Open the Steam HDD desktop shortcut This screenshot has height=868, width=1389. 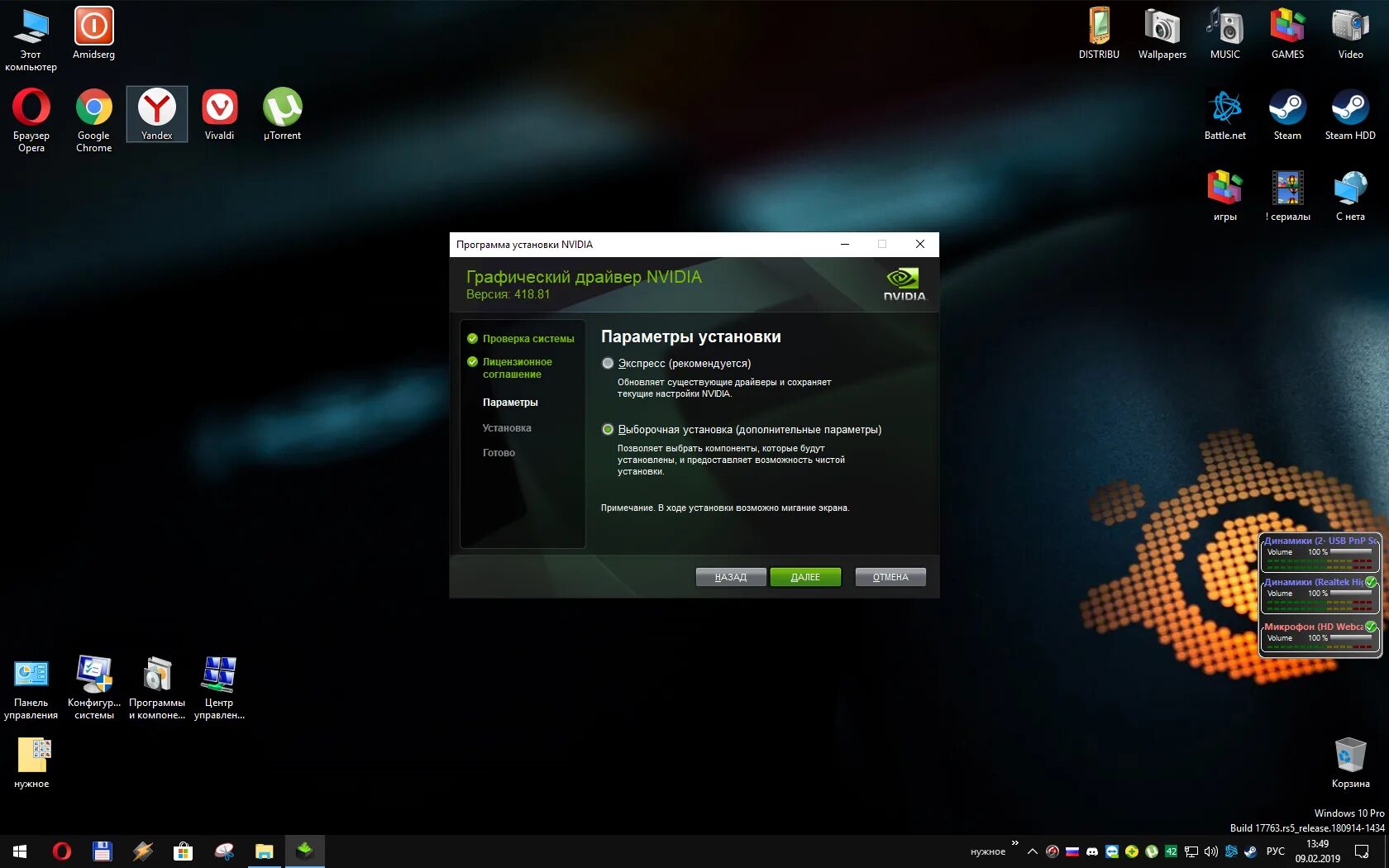coord(1351,114)
